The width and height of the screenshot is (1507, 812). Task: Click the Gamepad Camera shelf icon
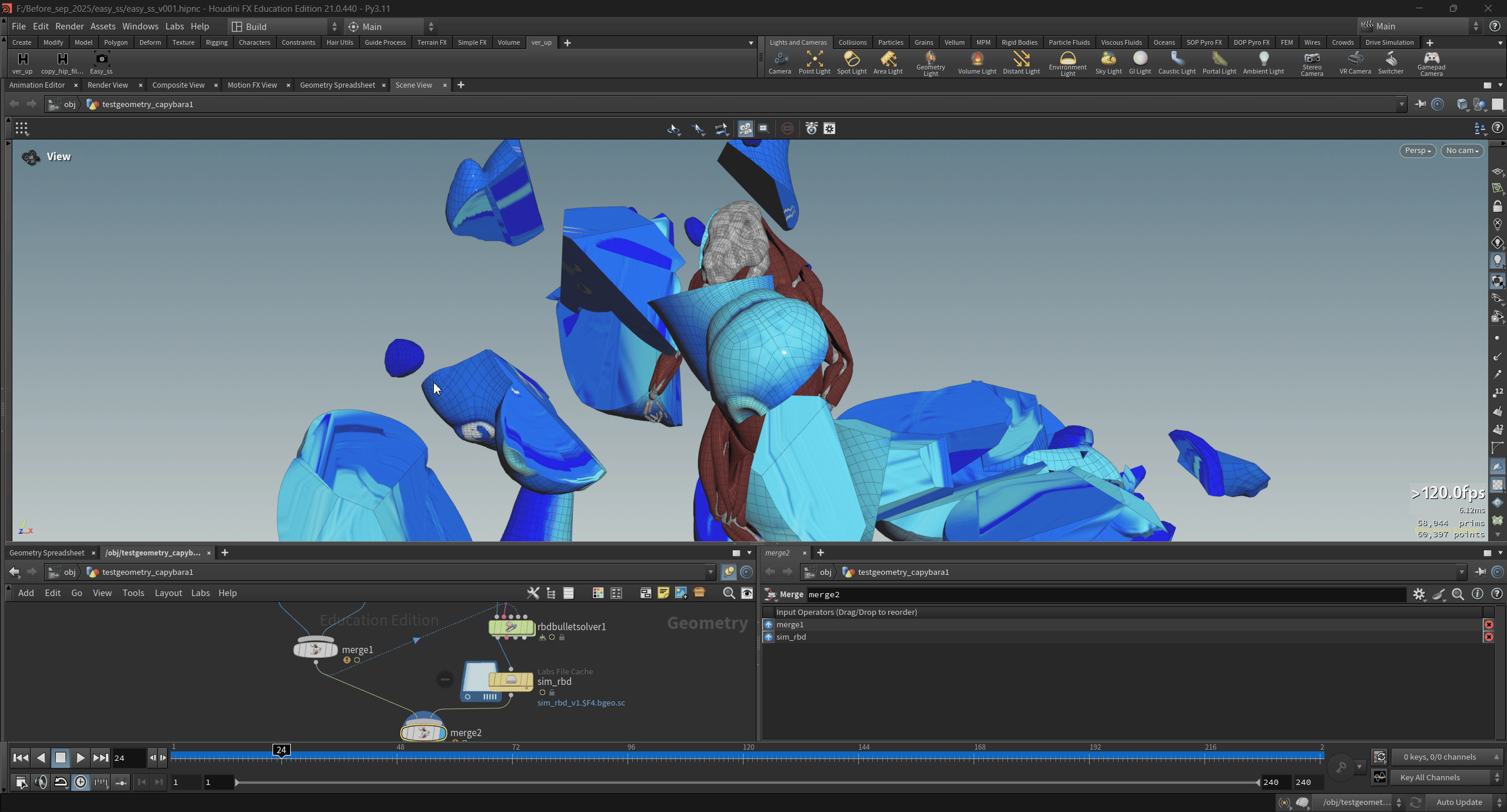tap(1431, 62)
